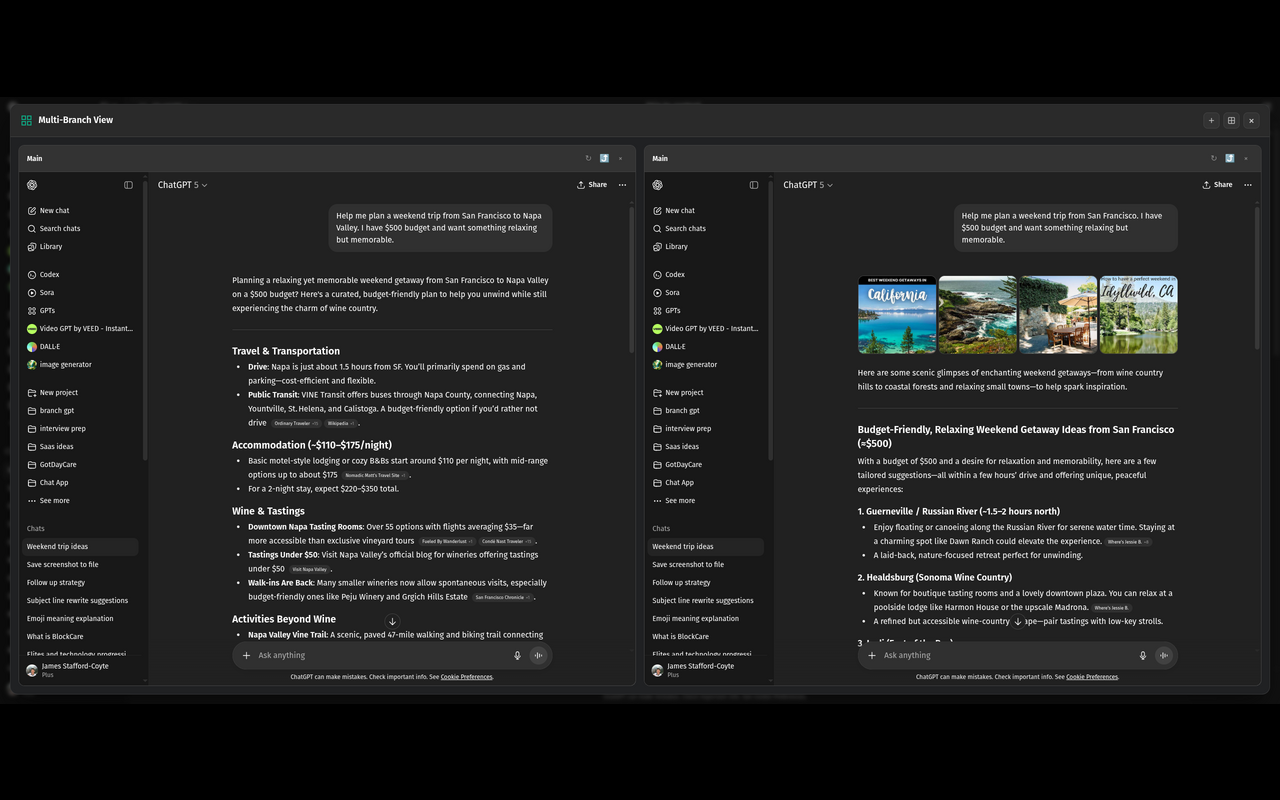
Task: Open Cookie Preferences link in right pane
Action: [x=1092, y=677]
